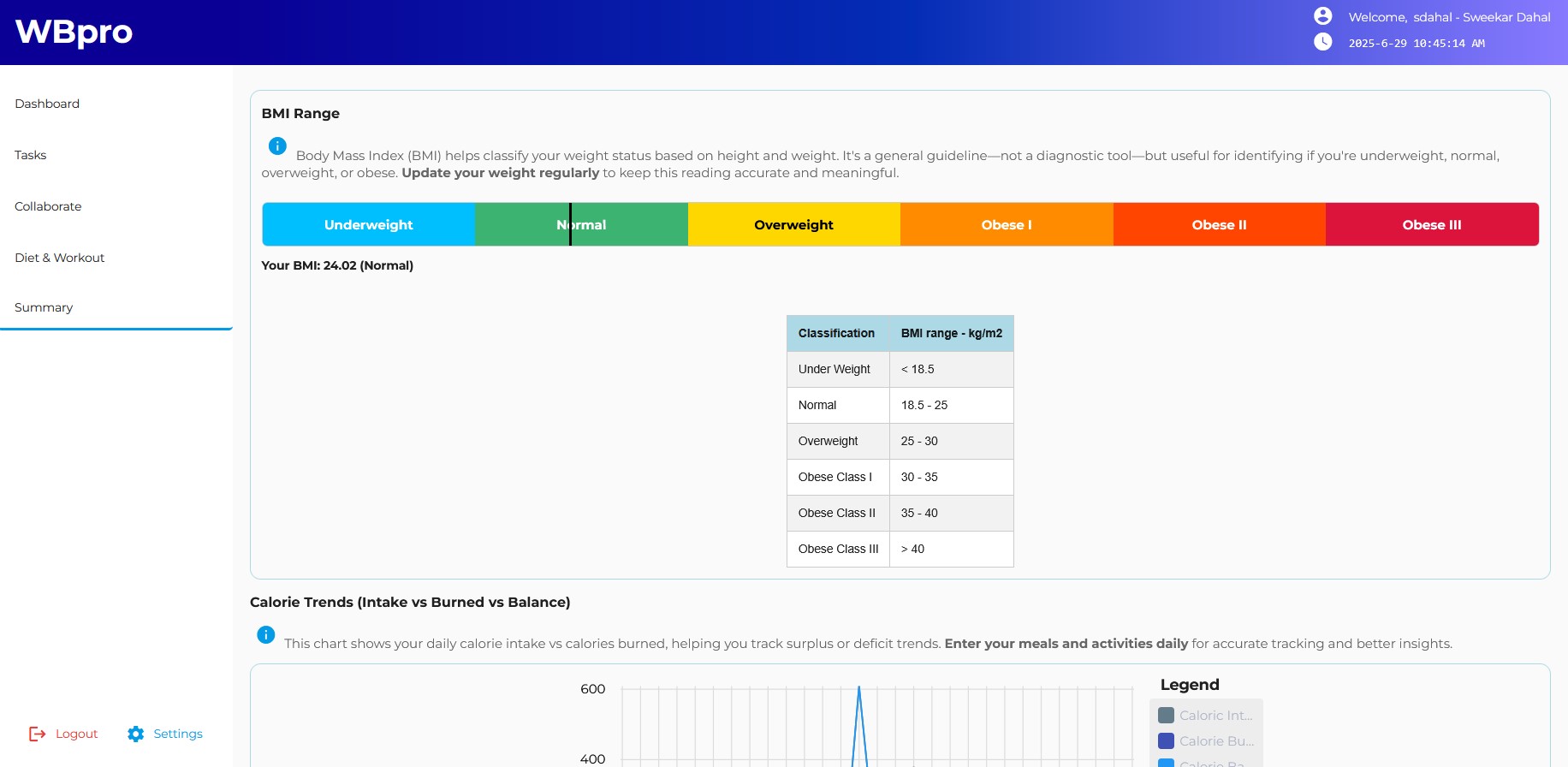Click the Logout arrow icon
1568x767 pixels.
tap(38, 734)
